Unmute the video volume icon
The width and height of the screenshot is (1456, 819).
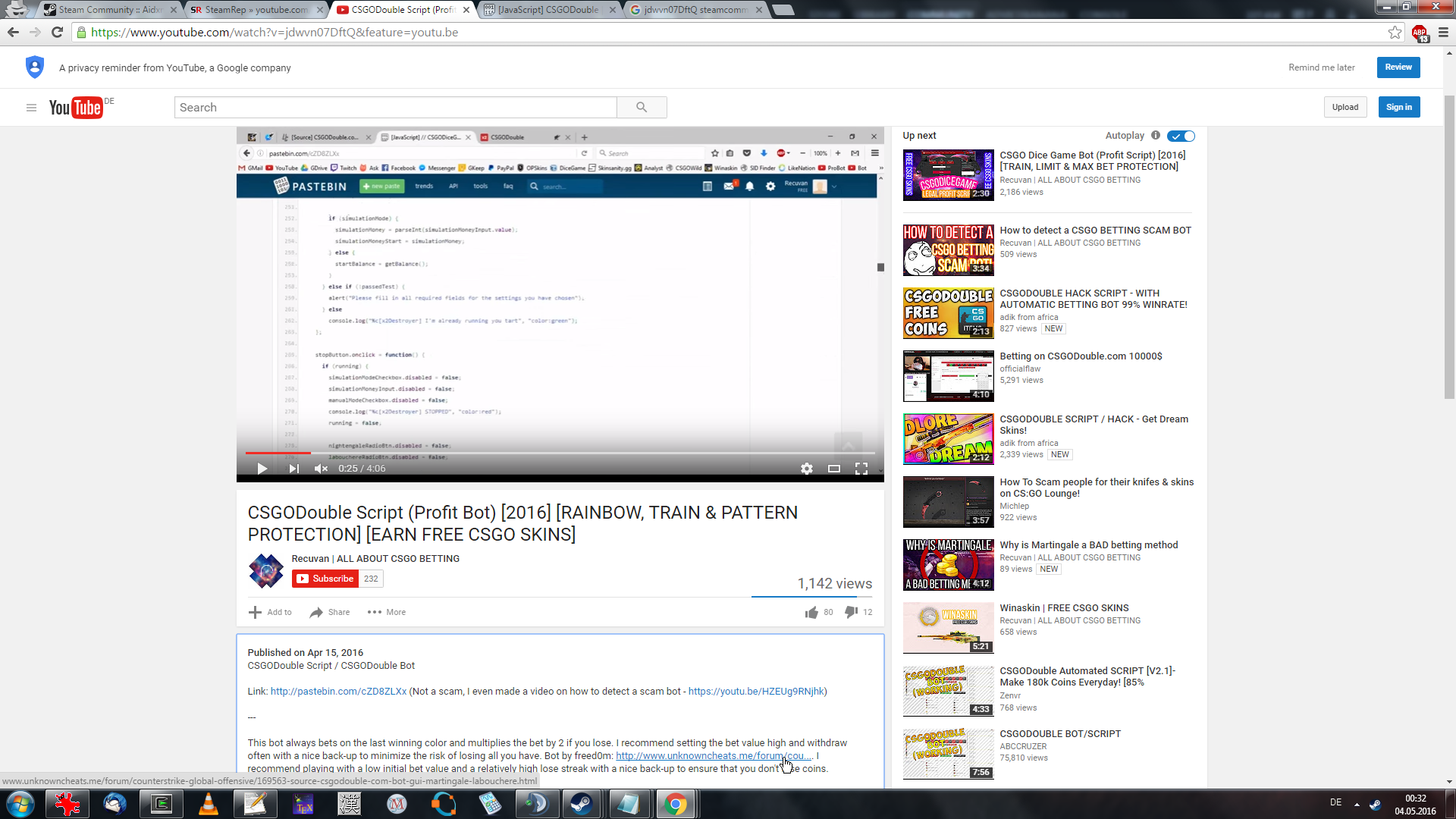[321, 469]
